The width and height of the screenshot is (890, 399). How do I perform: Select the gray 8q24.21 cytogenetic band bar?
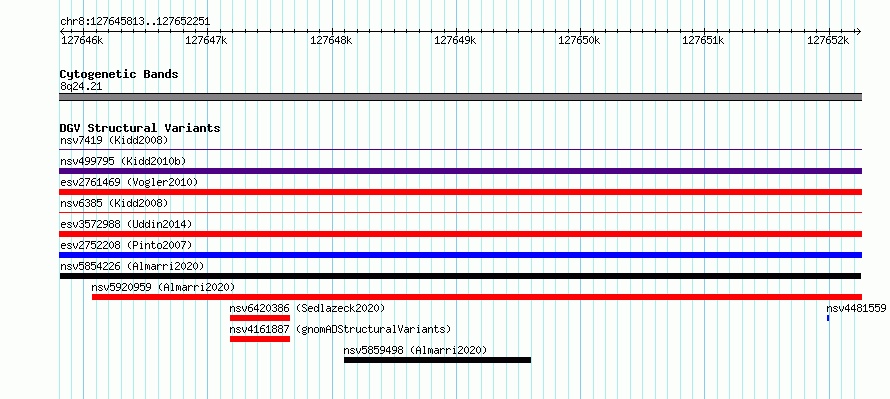(460, 97)
